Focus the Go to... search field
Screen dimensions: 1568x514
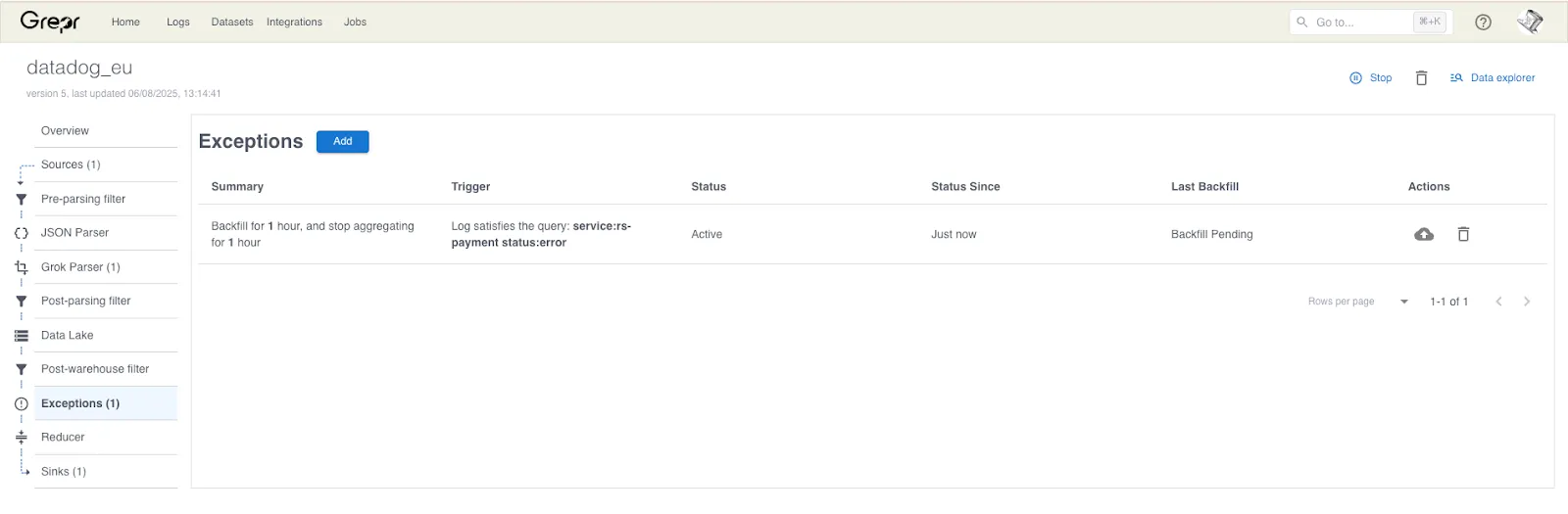coord(1370,22)
